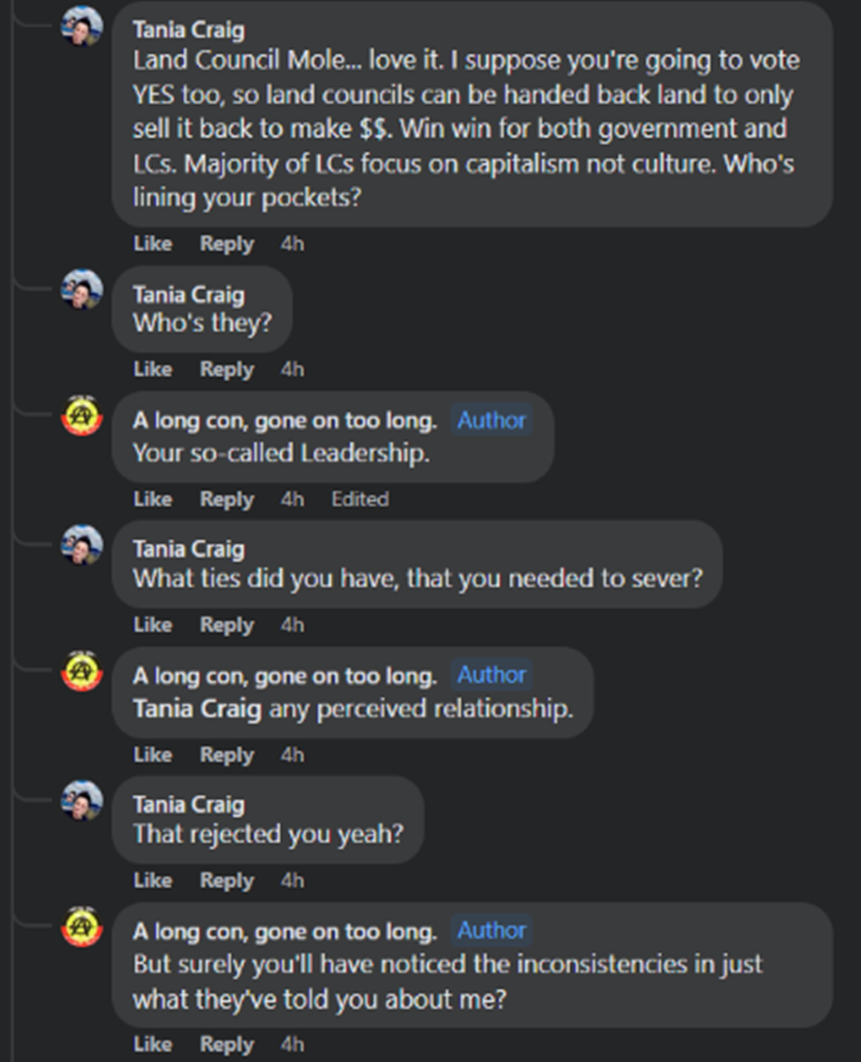Click page avatar beside "any perceived relationship" comment
The height and width of the screenshot is (1062, 861).
tap(82, 672)
